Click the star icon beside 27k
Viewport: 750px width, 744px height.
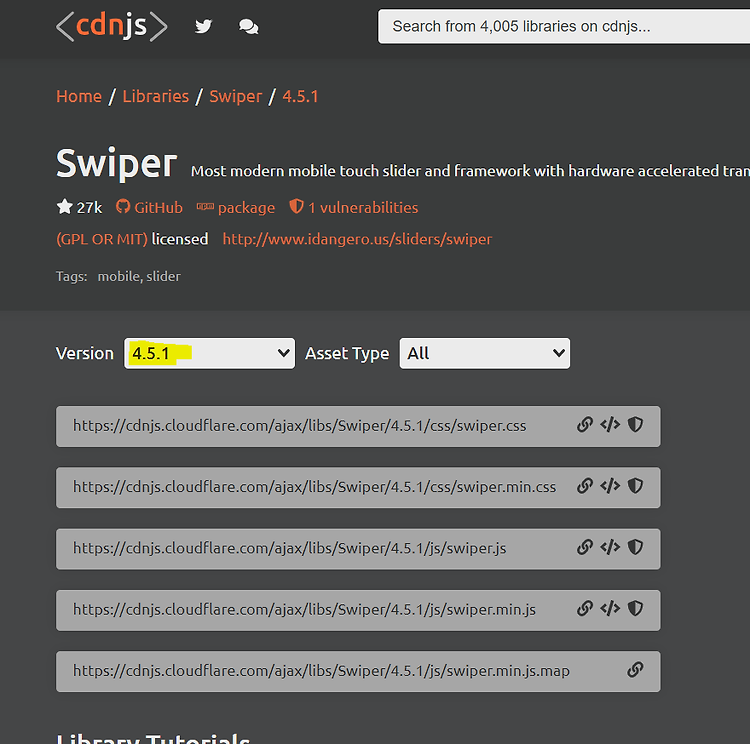click(64, 207)
